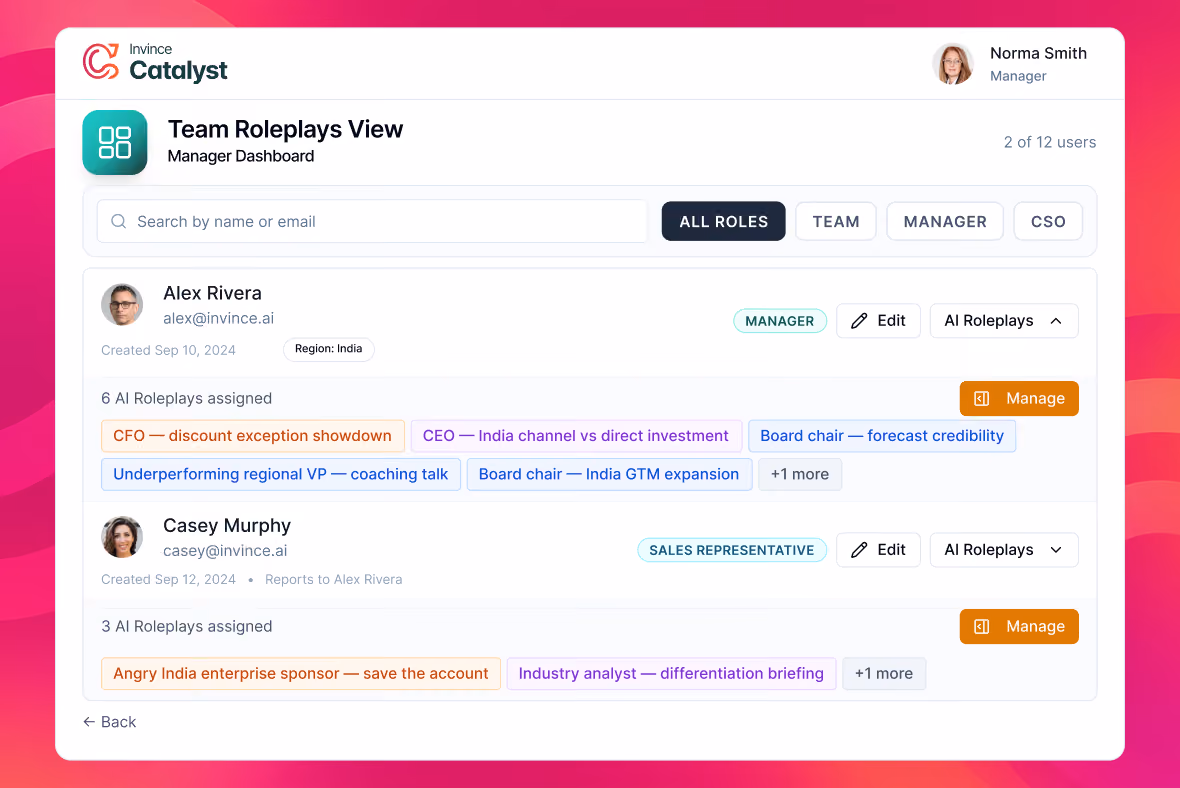
Task: Click the Team Roleplays View dashboard icon
Action: 115,142
